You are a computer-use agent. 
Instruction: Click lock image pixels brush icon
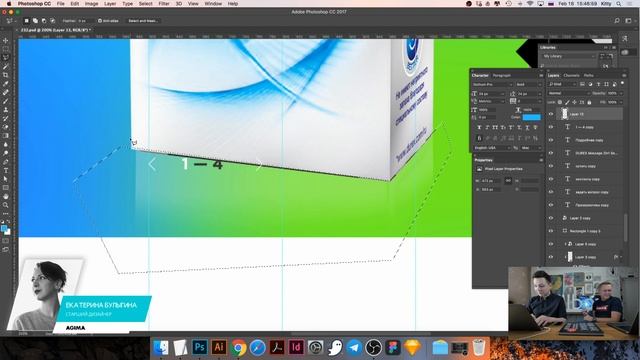[567, 102]
